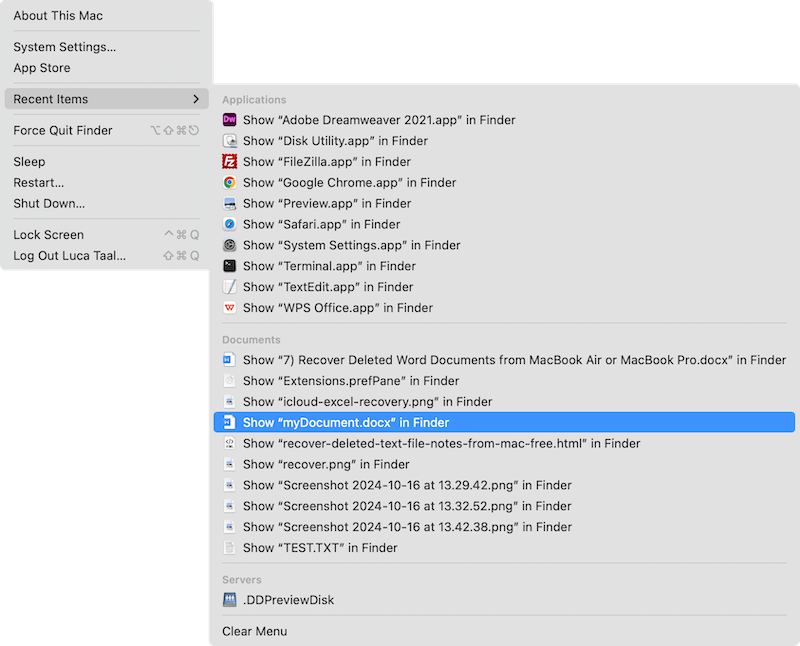Screen dimensions: 800x646
Task: Click the Safari compass icon
Action: tap(229, 224)
